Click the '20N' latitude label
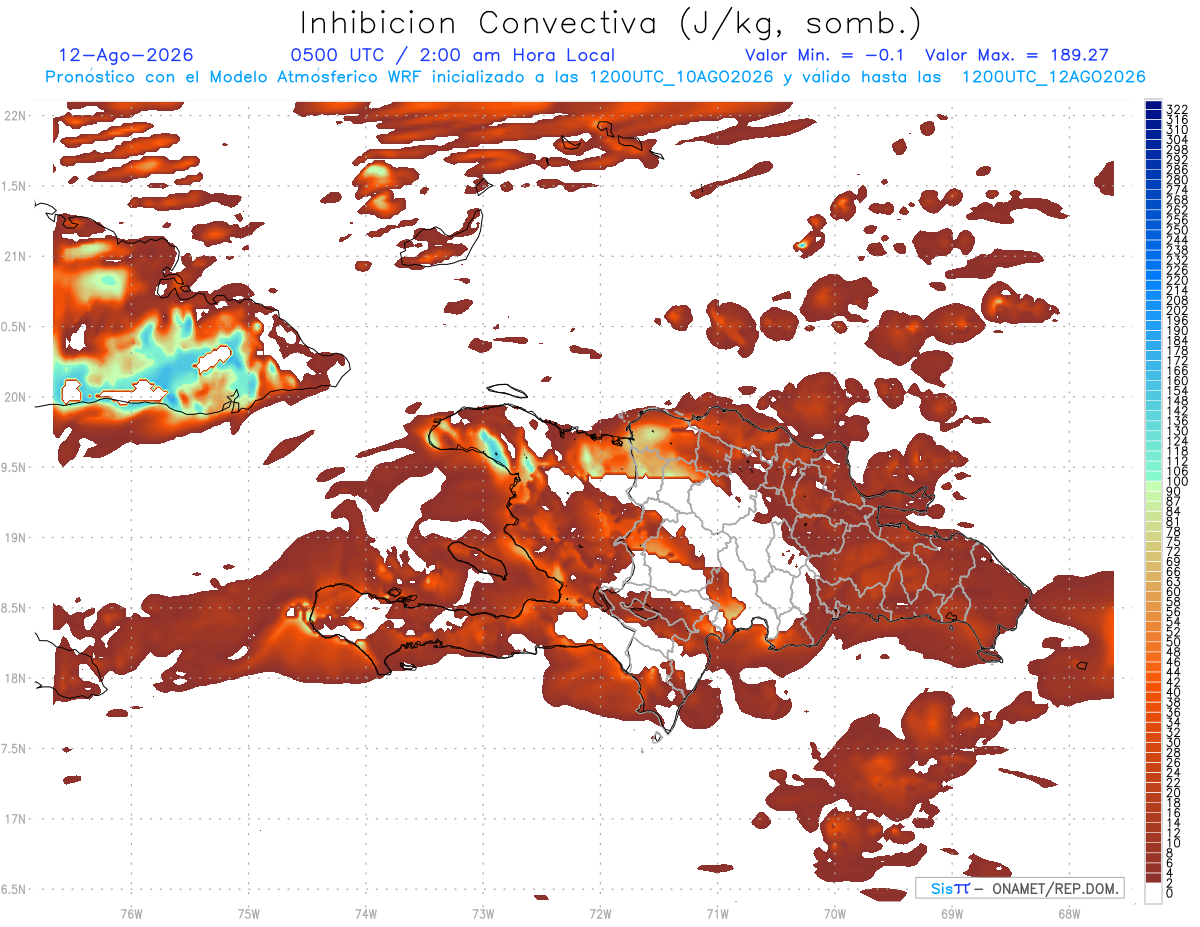 [15, 397]
